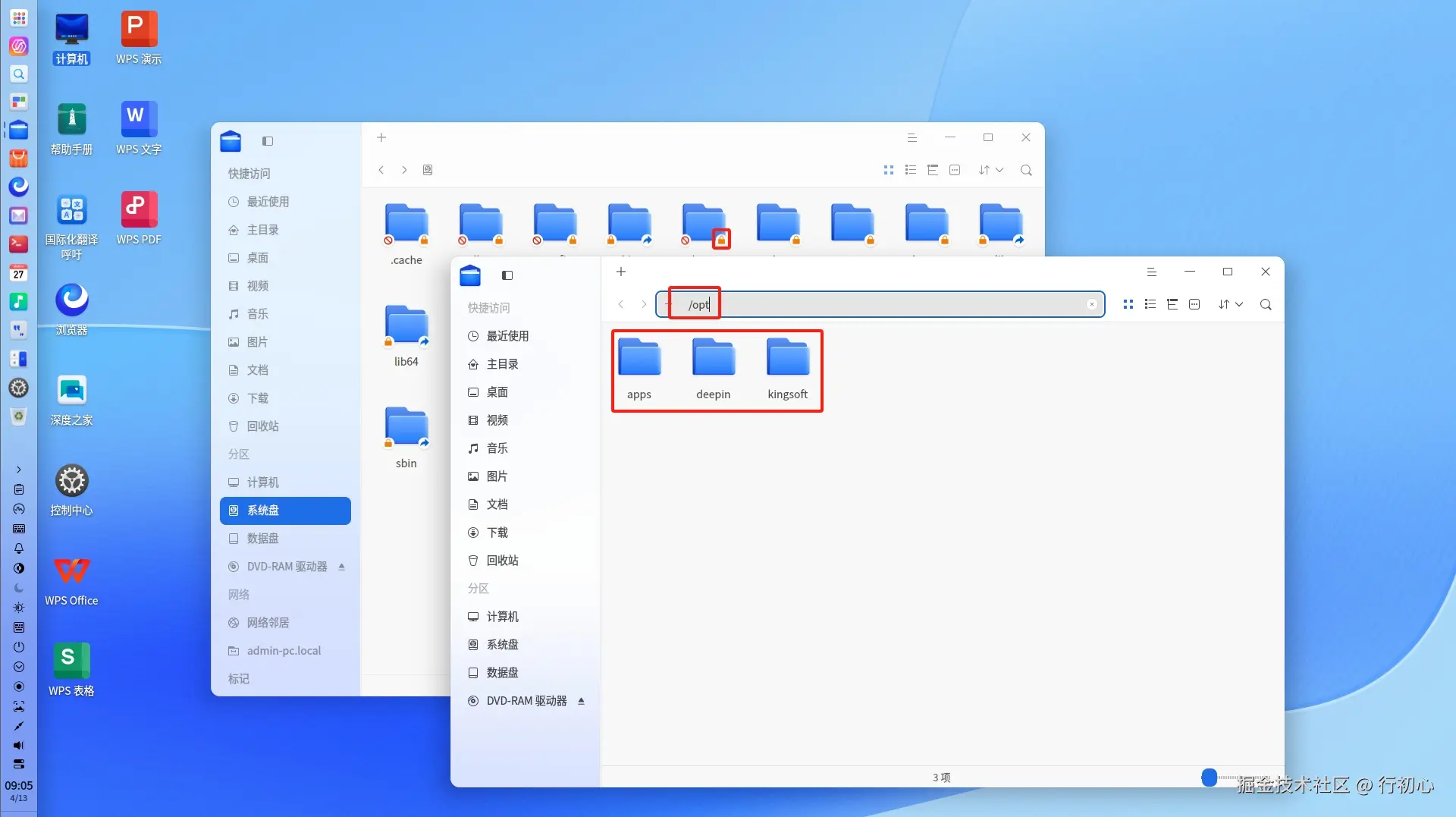Image resolution: width=1456 pixels, height=817 pixels.
Task: Open view options in front window toolbar
Action: (x=1194, y=304)
